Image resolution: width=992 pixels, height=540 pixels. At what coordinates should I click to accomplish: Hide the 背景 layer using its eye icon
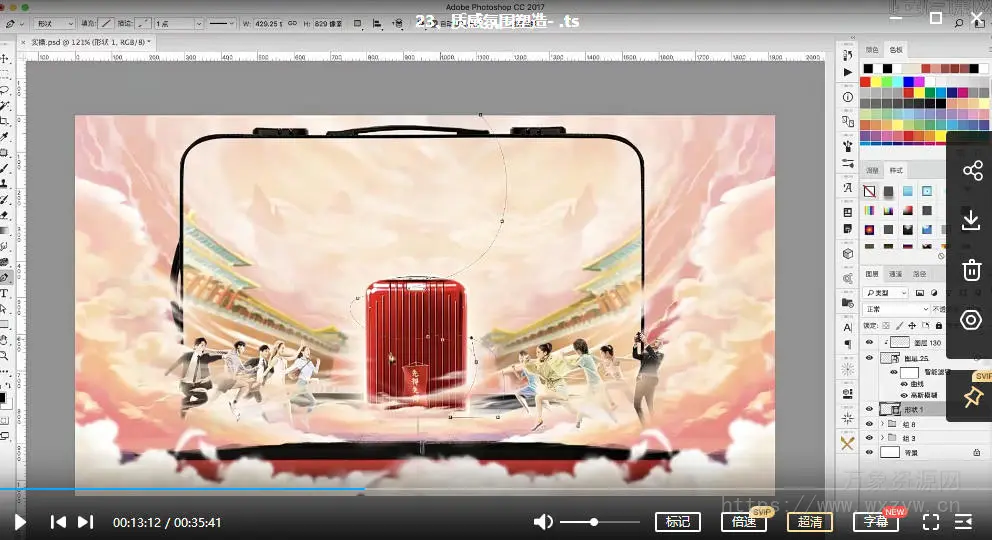869,452
